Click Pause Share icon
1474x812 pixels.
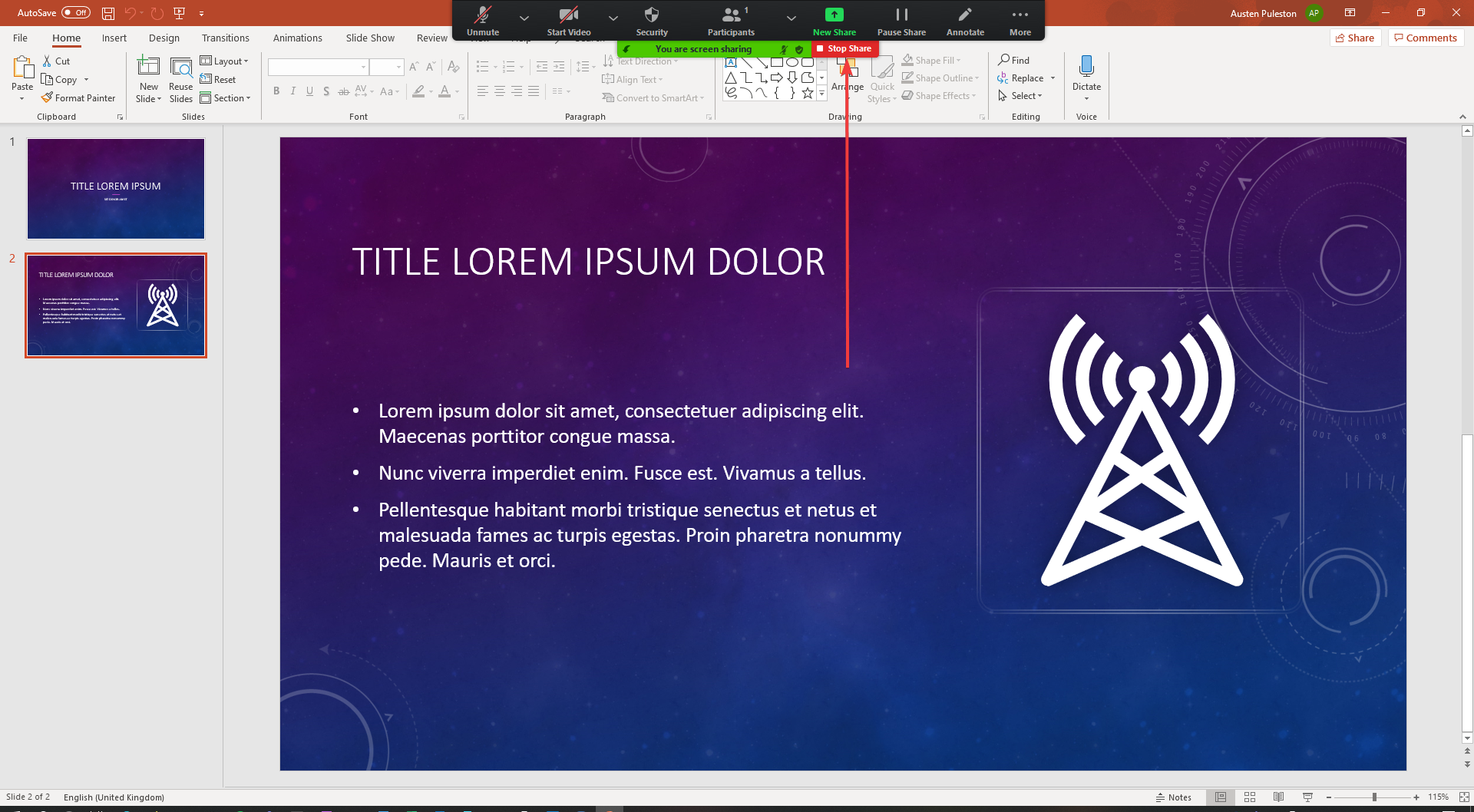click(x=902, y=15)
